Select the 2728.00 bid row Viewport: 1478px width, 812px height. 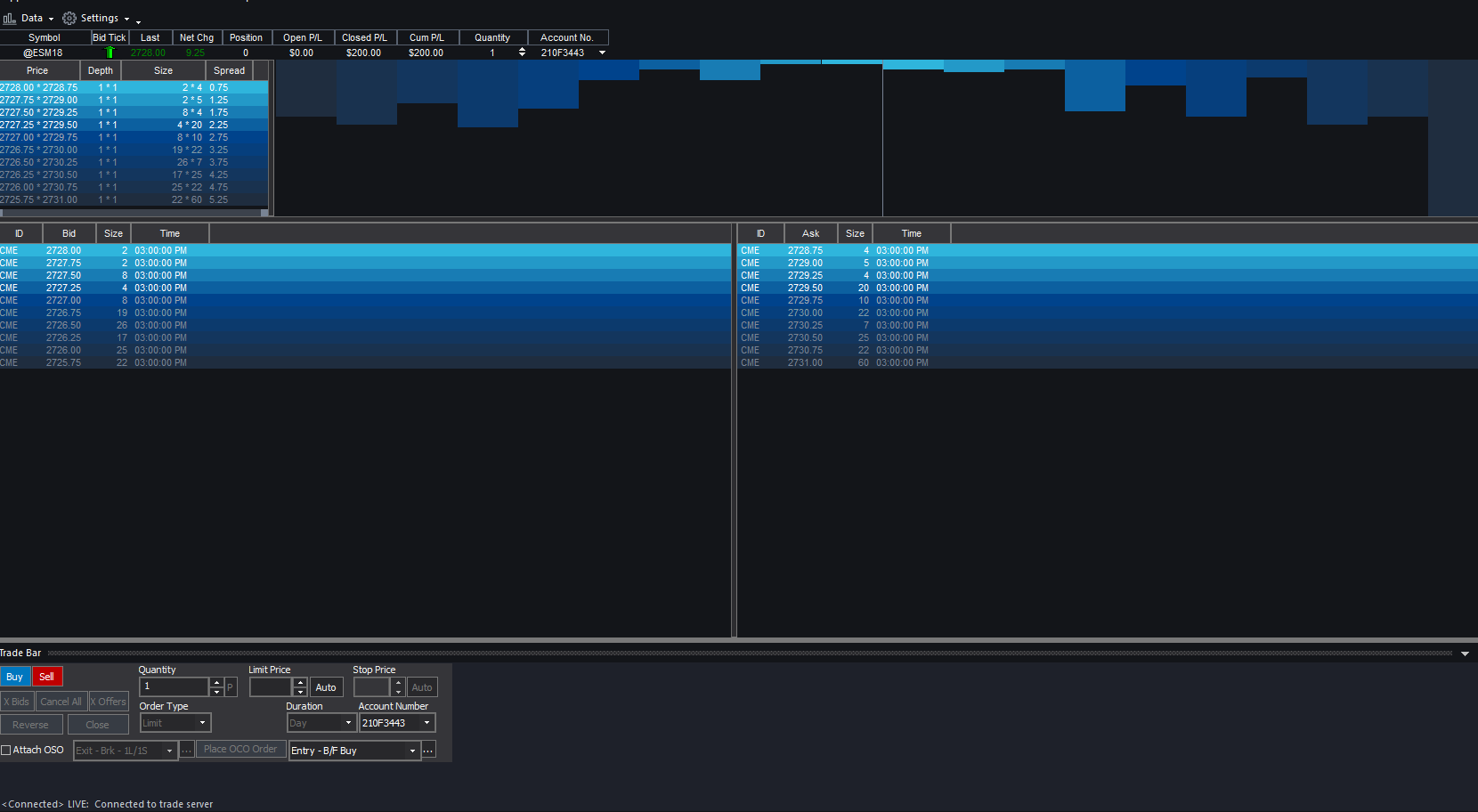click(365, 251)
